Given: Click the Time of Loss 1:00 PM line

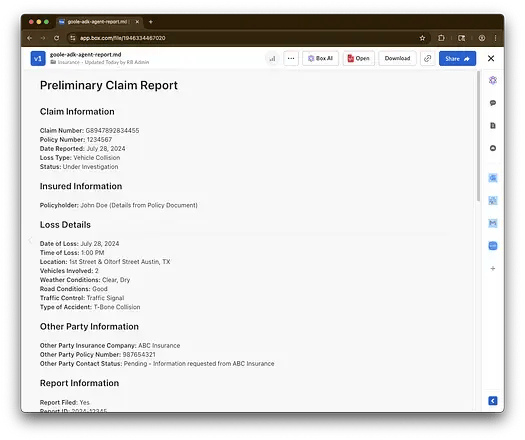Looking at the screenshot, I should (x=72, y=253).
